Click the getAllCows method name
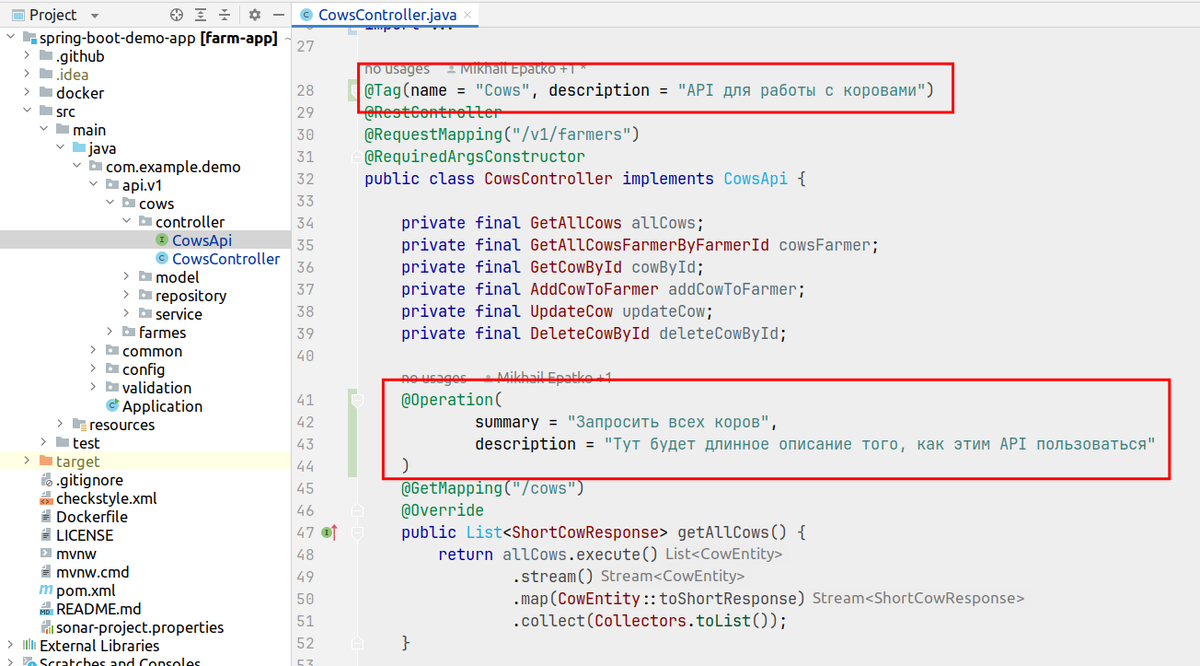The width and height of the screenshot is (1200, 666). point(724,533)
